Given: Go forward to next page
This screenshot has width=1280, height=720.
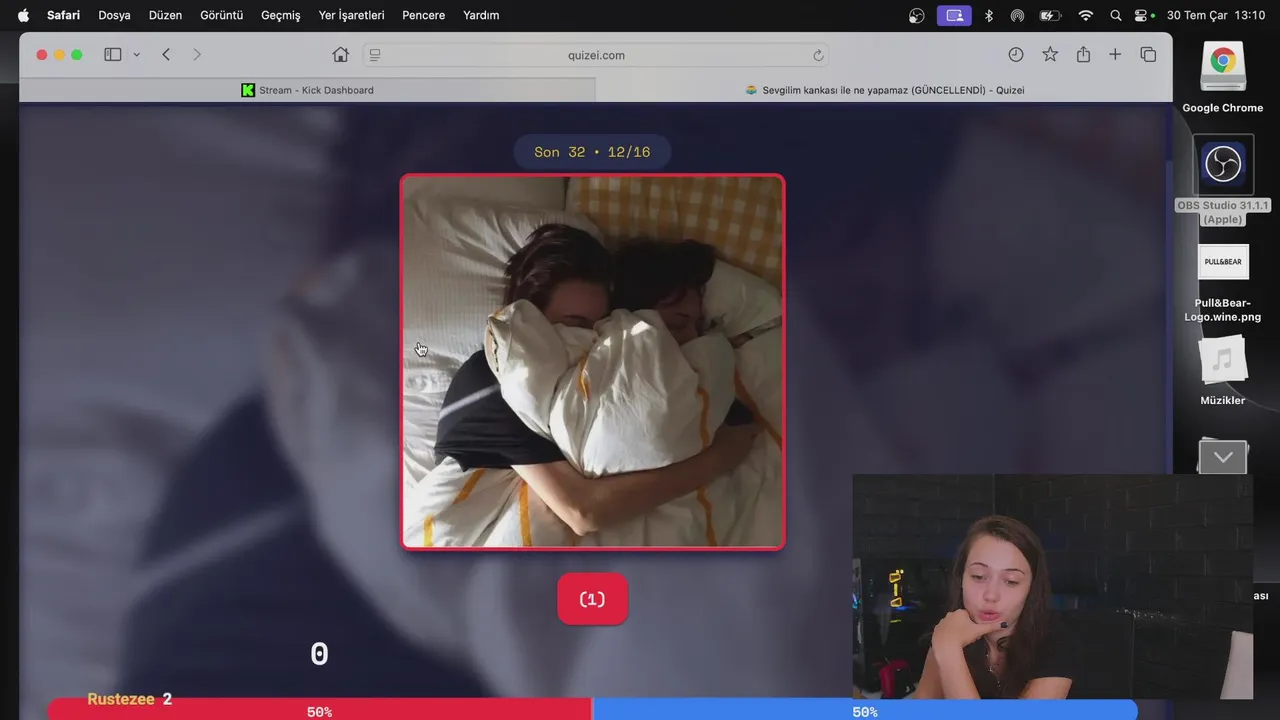Looking at the screenshot, I should (197, 55).
